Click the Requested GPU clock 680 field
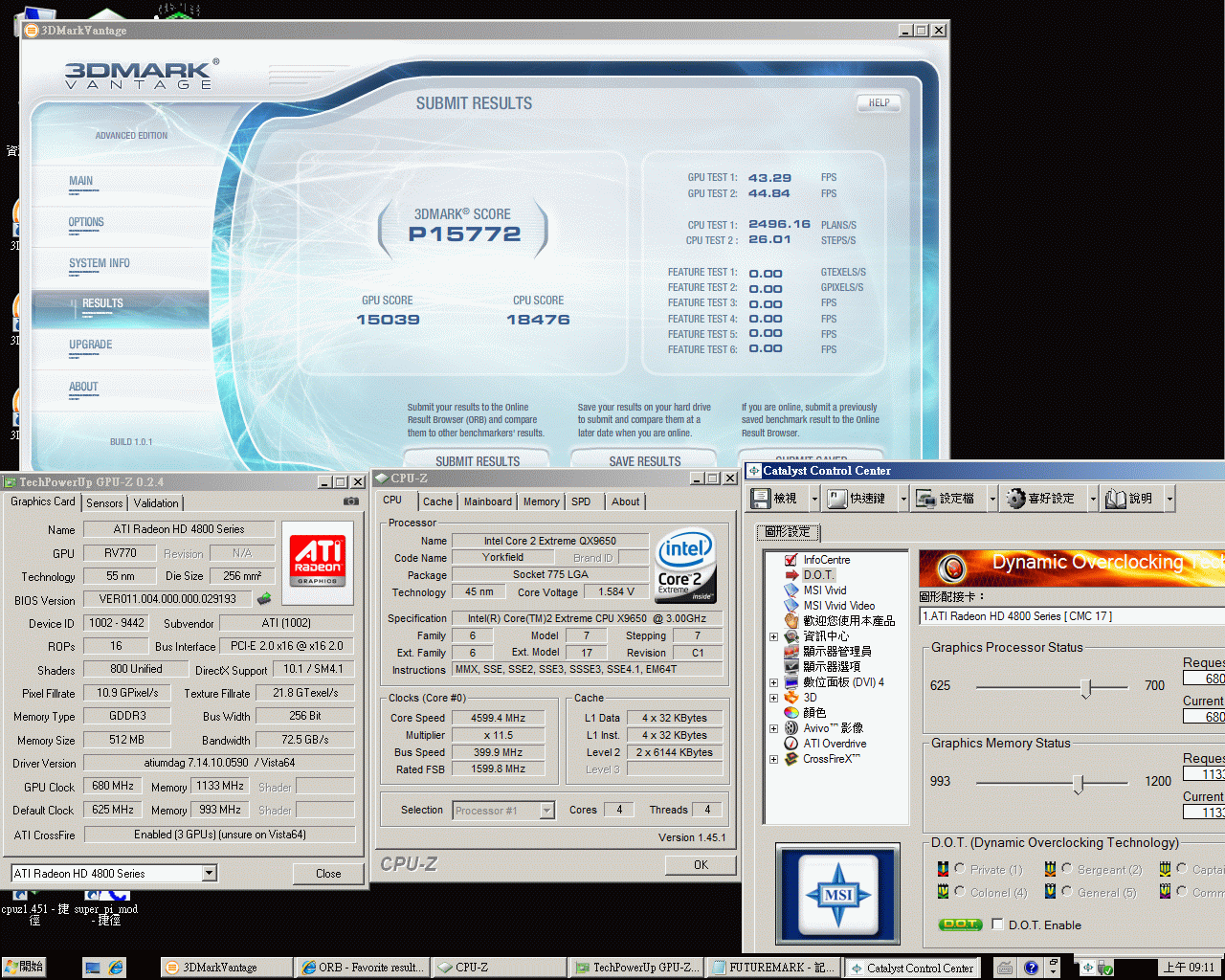 click(1205, 678)
